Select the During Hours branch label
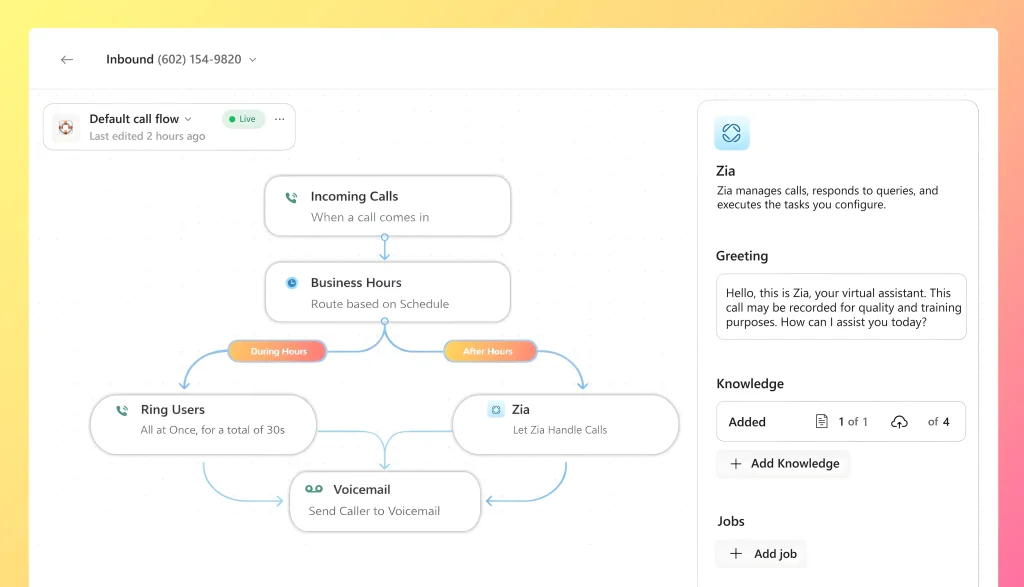This screenshot has height=587, width=1024. coord(278,352)
